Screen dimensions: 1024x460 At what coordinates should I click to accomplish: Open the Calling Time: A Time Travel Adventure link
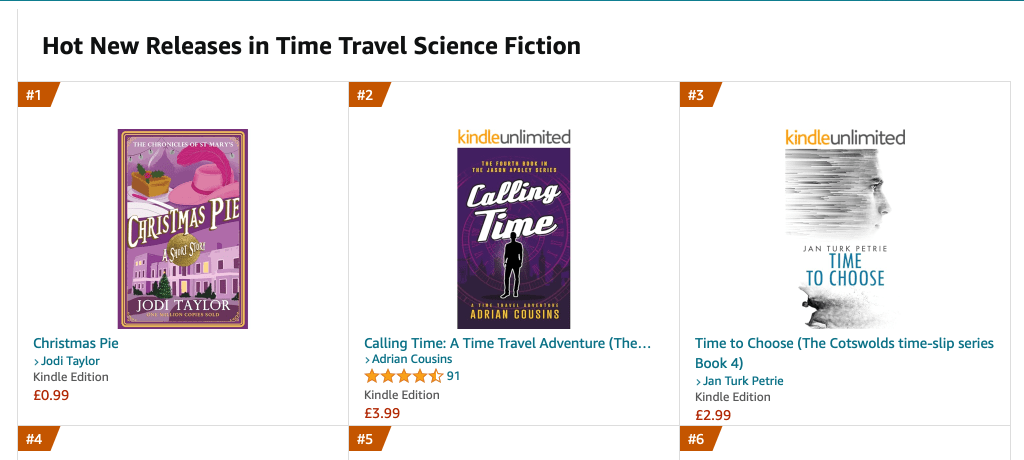507,343
